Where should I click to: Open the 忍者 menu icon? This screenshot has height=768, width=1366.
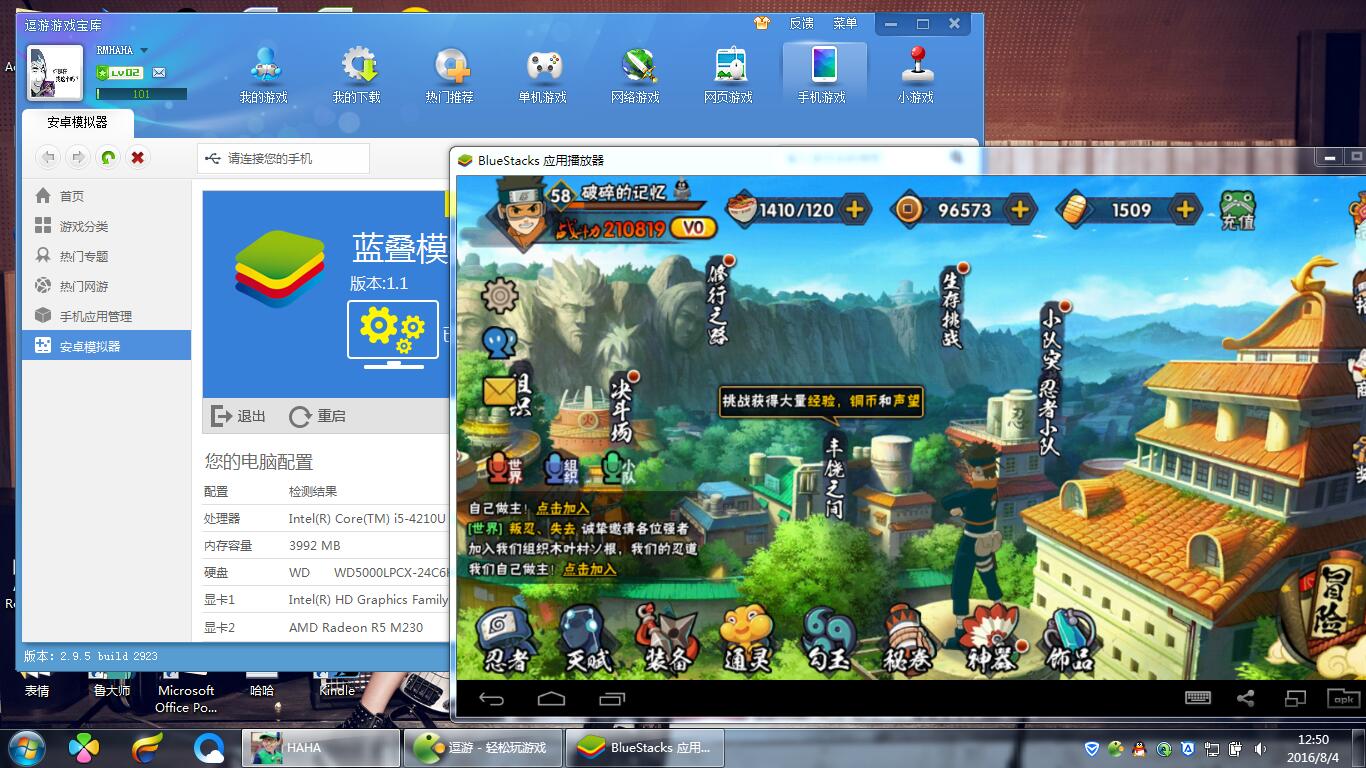[x=504, y=639]
